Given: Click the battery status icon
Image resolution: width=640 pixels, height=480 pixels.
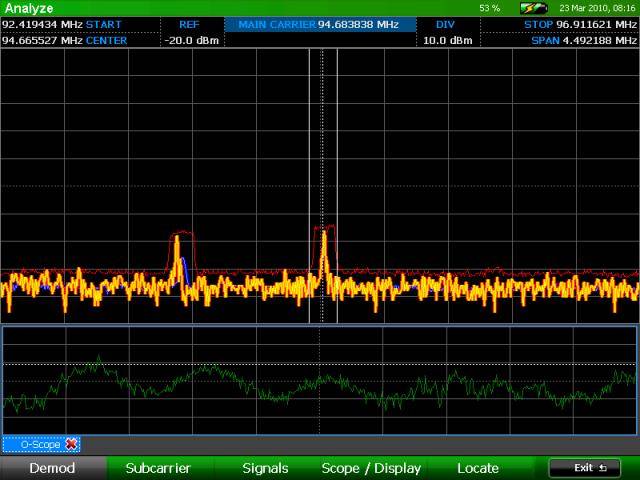Looking at the screenshot, I should click(x=533, y=8).
